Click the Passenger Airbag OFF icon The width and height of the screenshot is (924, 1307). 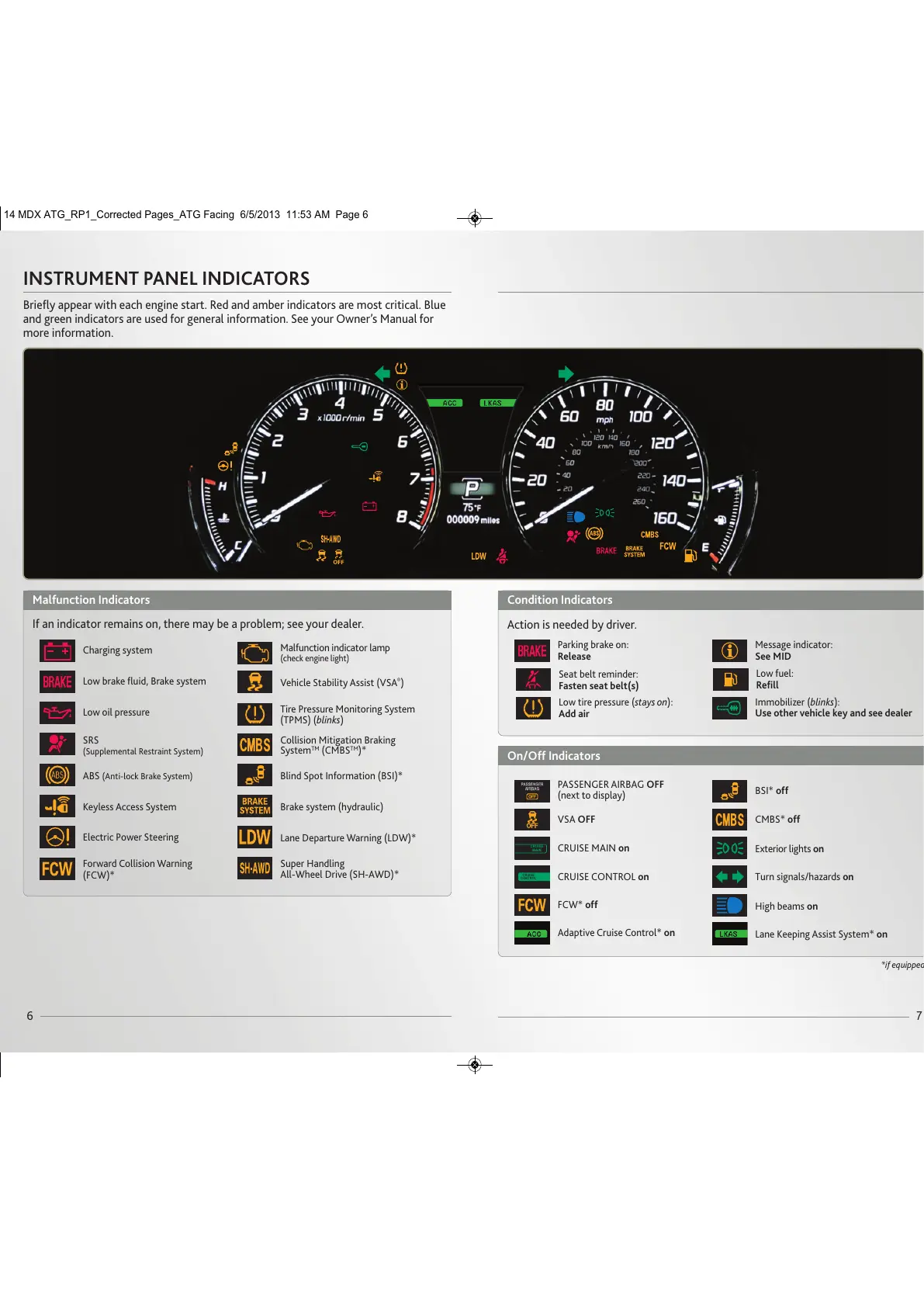[532, 790]
